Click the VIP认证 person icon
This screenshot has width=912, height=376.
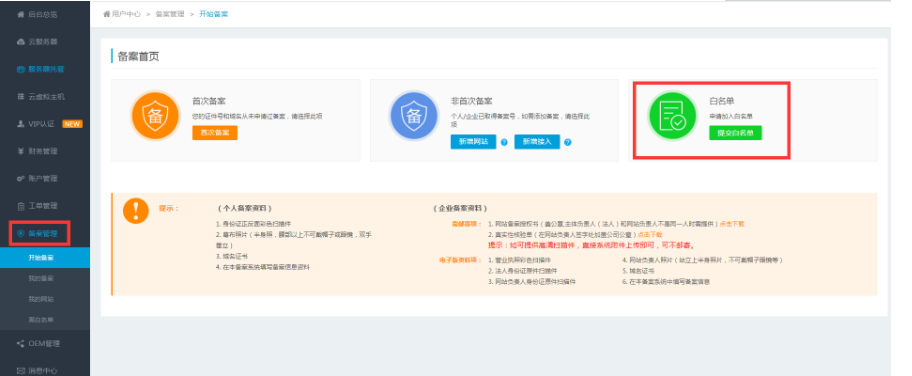tap(21, 124)
